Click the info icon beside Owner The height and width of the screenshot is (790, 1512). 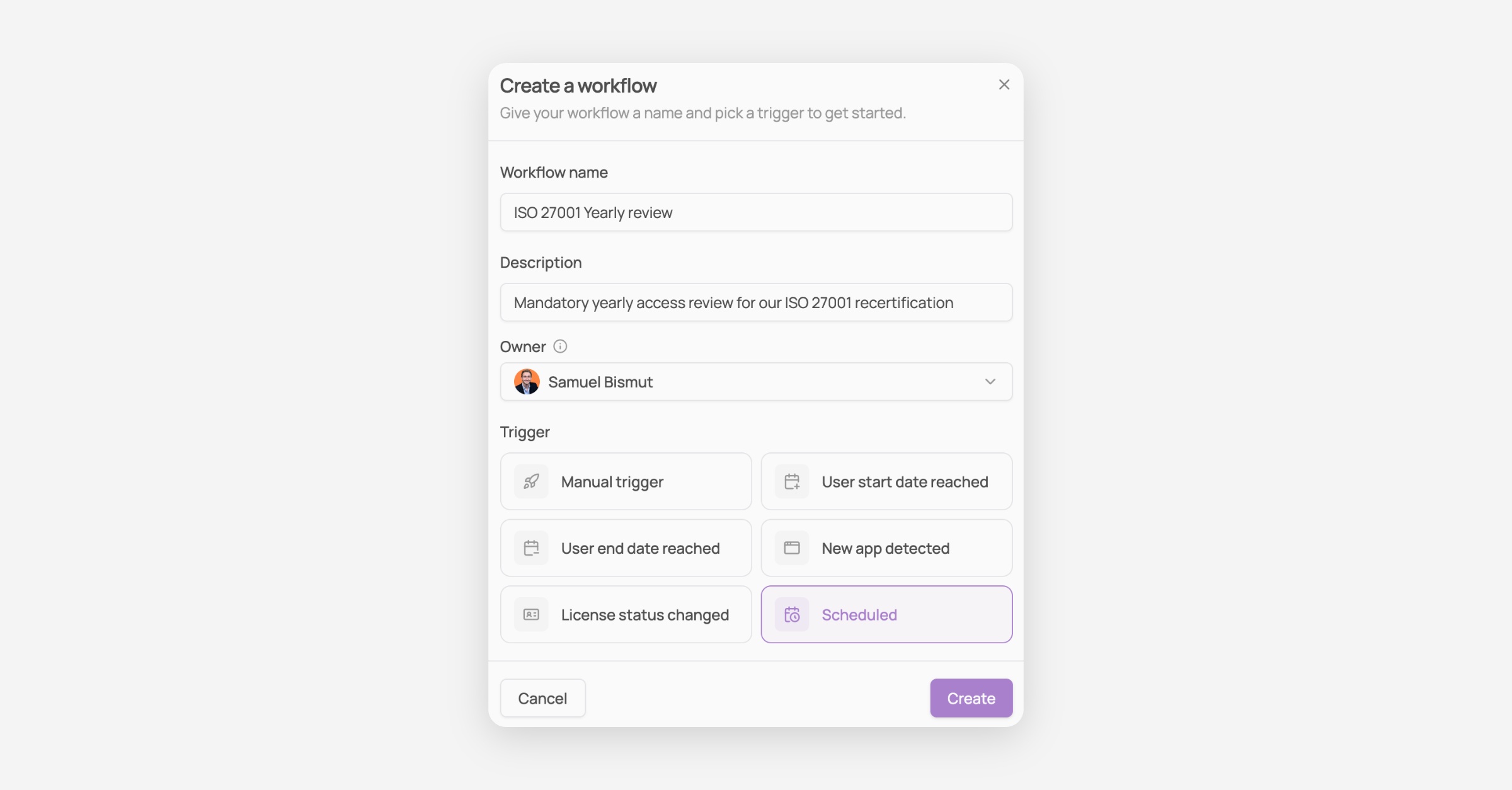560,346
